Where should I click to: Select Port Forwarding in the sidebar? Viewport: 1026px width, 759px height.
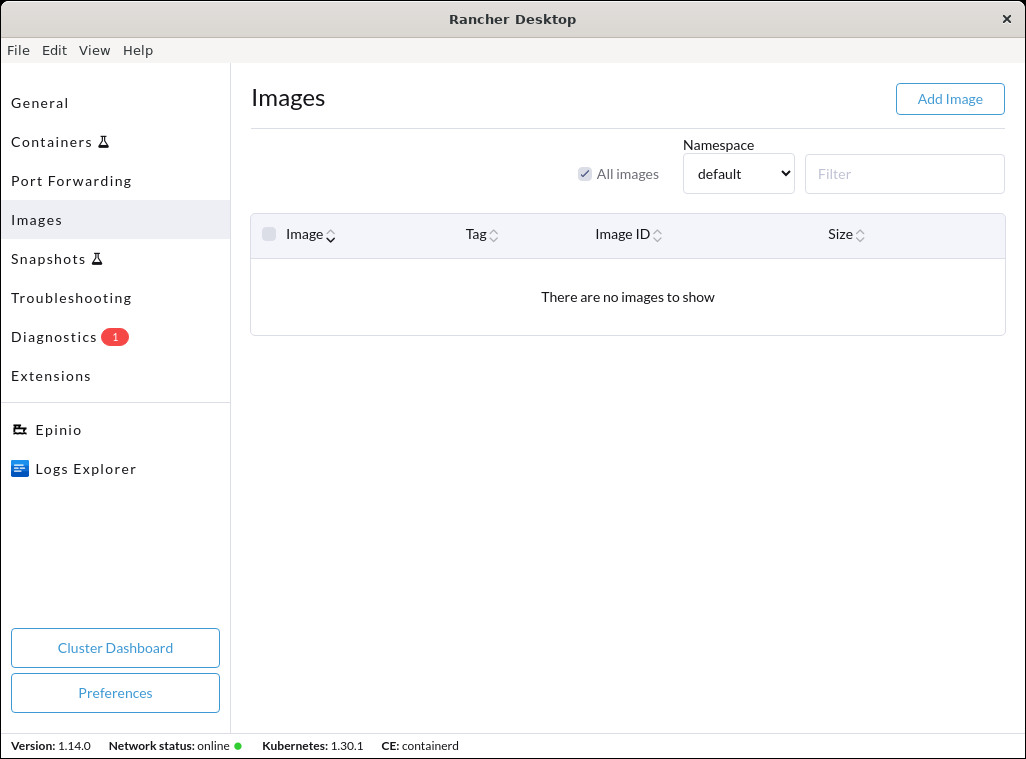point(115,181)
